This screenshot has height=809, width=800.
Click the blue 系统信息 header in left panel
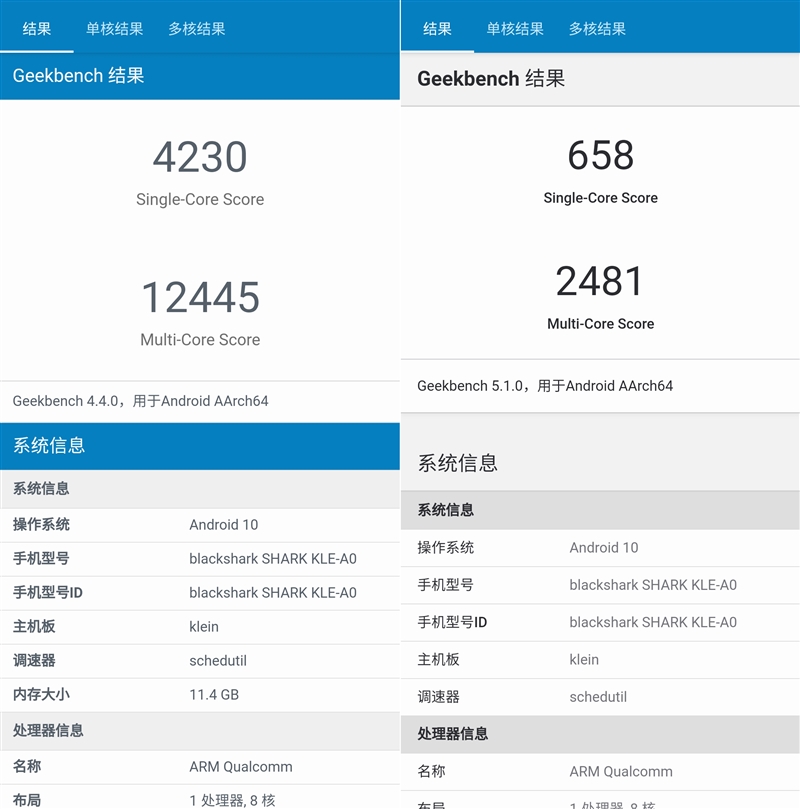tap(200, 446)
